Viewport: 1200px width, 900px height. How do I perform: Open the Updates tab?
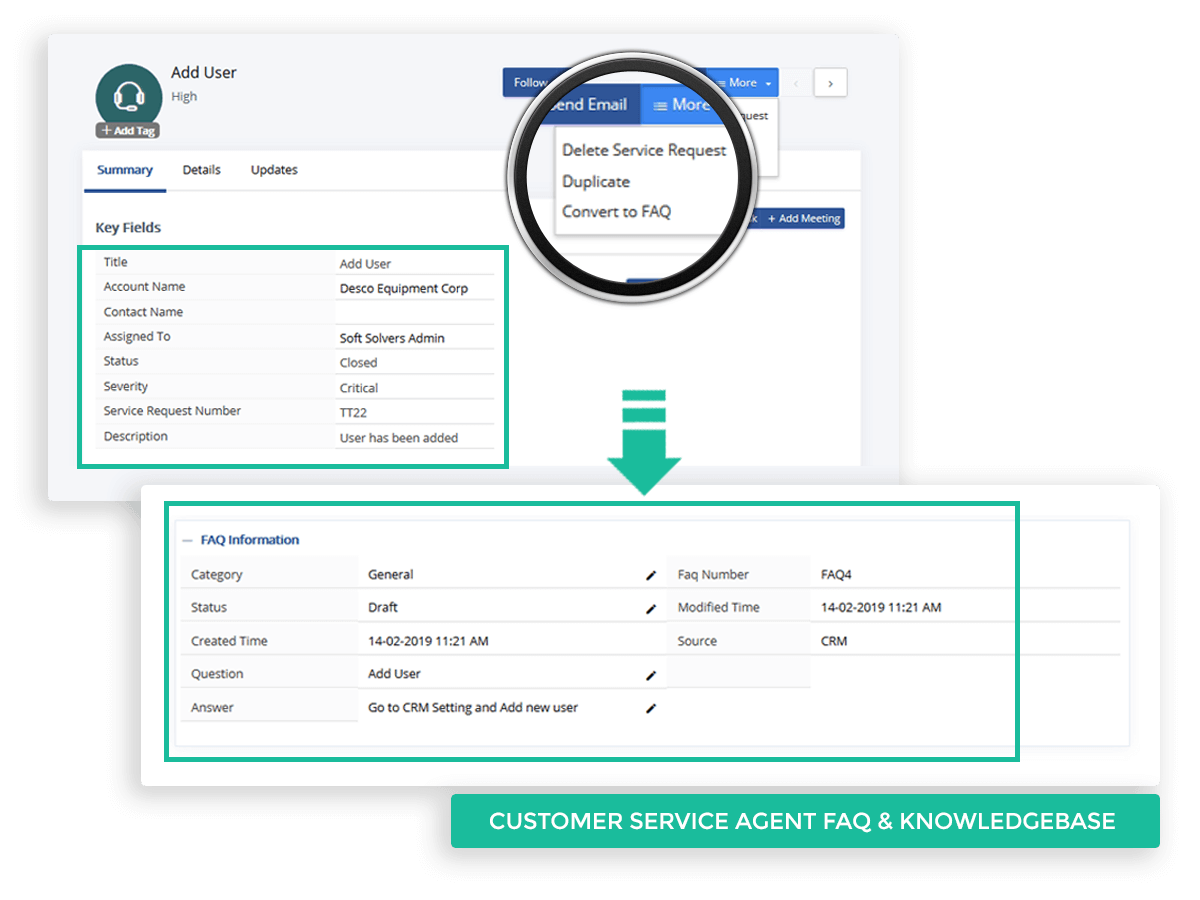[274, 170]
